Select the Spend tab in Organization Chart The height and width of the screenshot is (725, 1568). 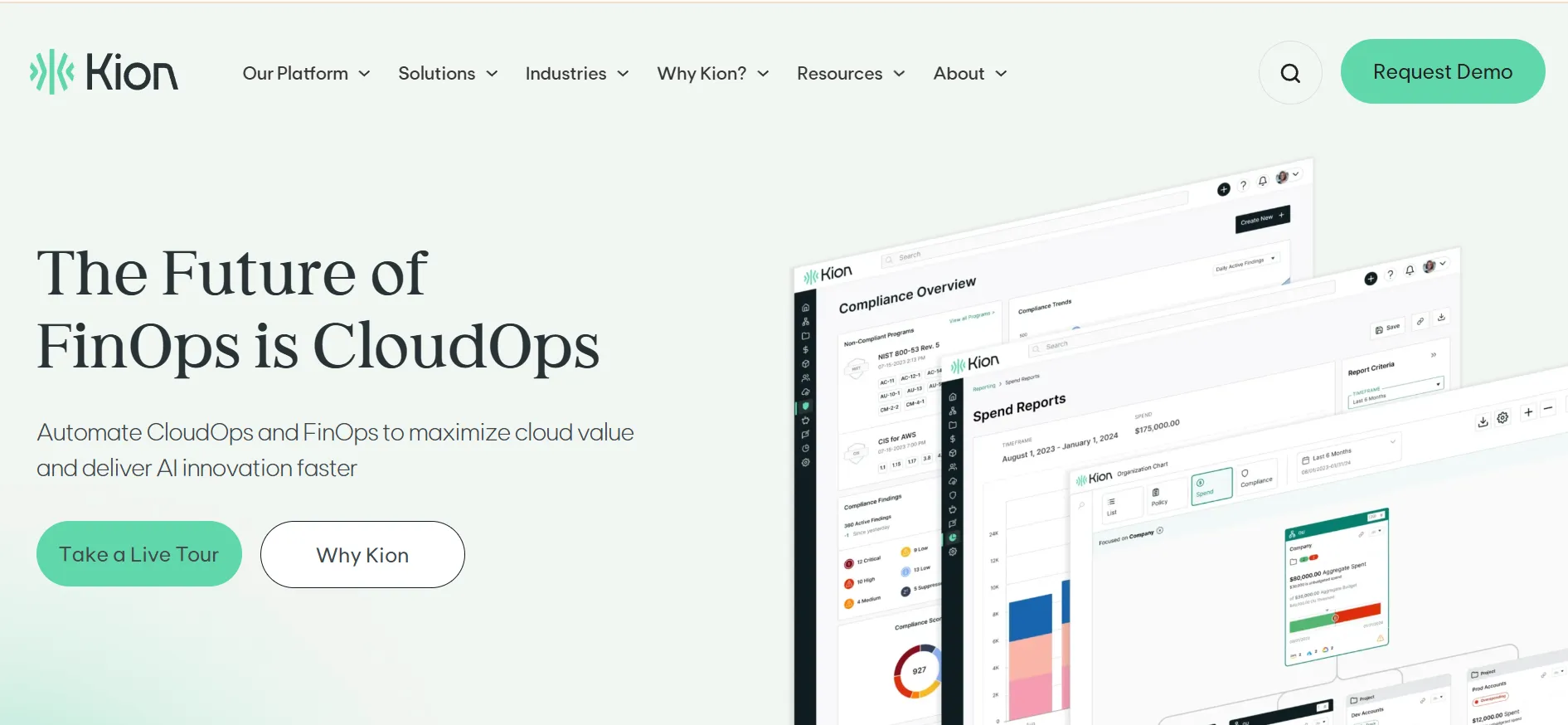[1211, 485]
